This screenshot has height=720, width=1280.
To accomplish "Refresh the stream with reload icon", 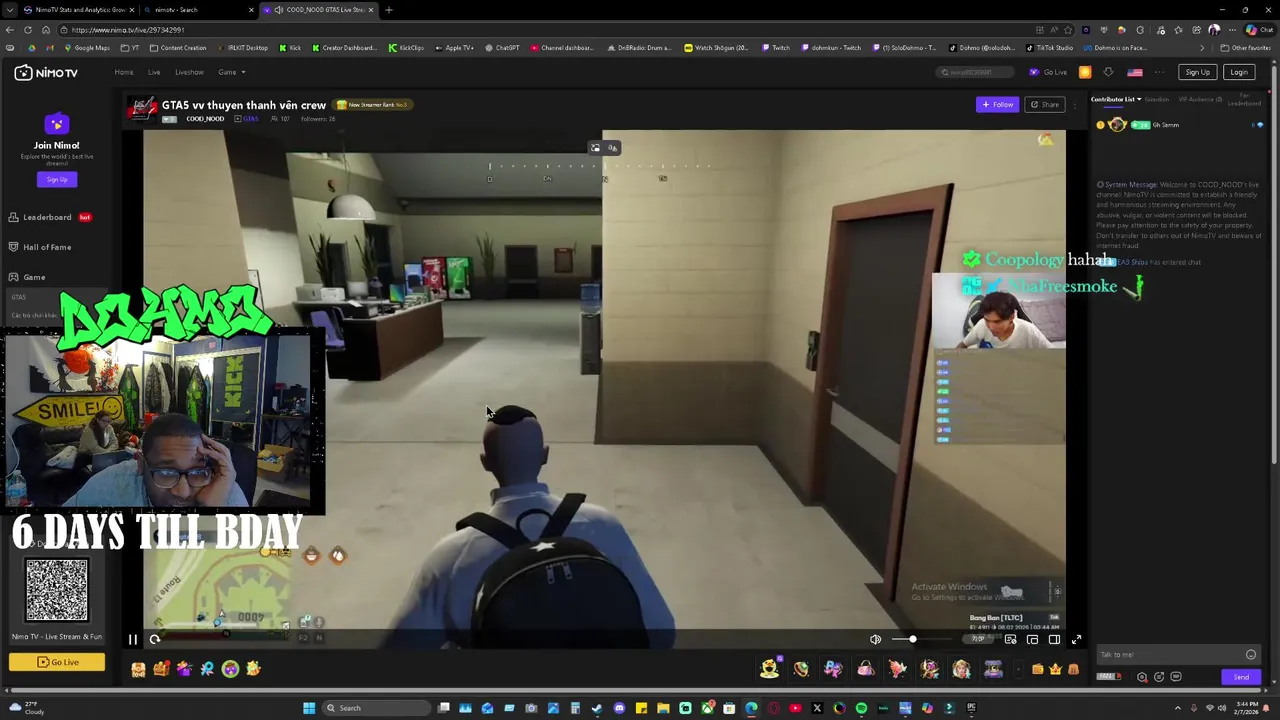I will [155, 639].
